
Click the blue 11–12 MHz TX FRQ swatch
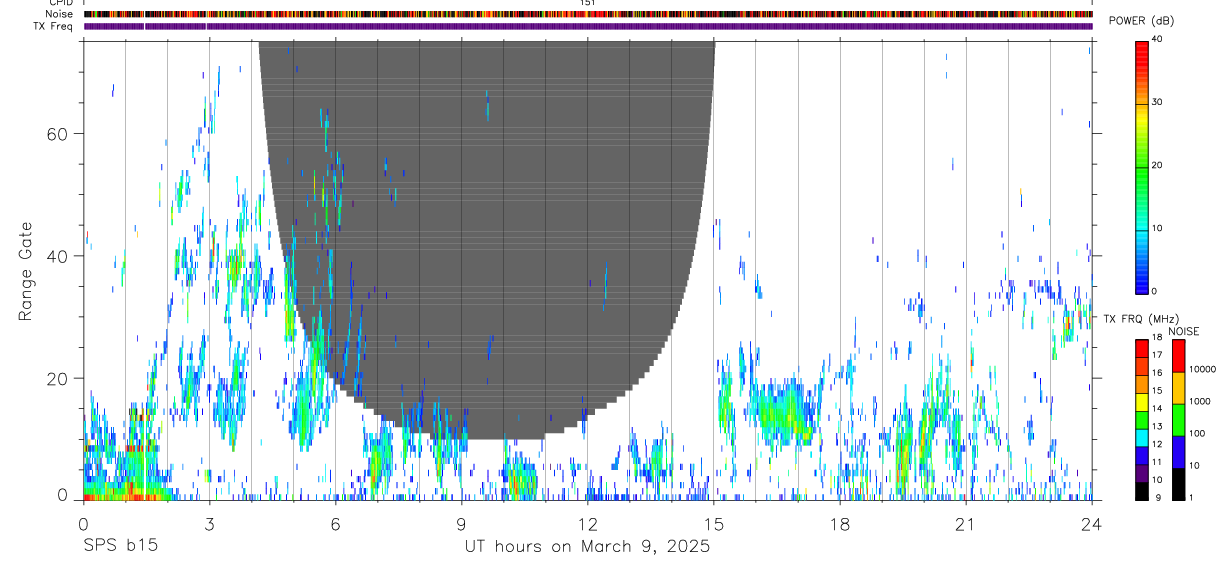(x=1141, y=455)
